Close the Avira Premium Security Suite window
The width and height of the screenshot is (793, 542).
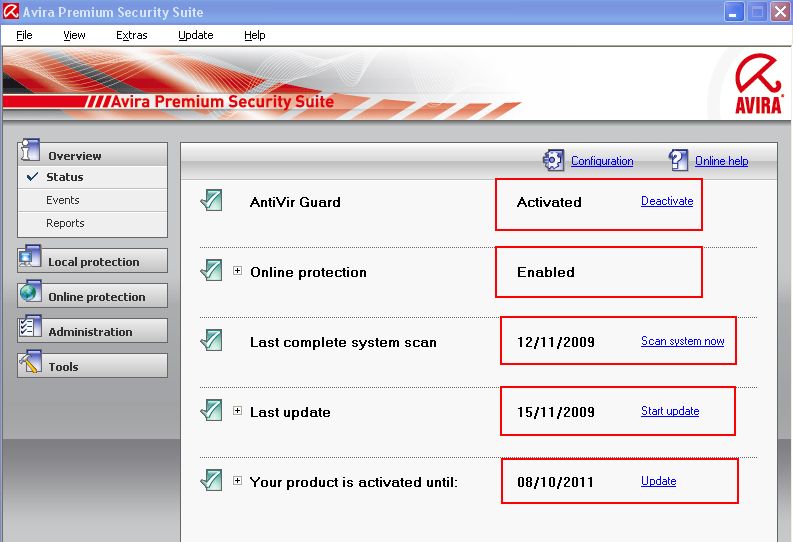780,12
